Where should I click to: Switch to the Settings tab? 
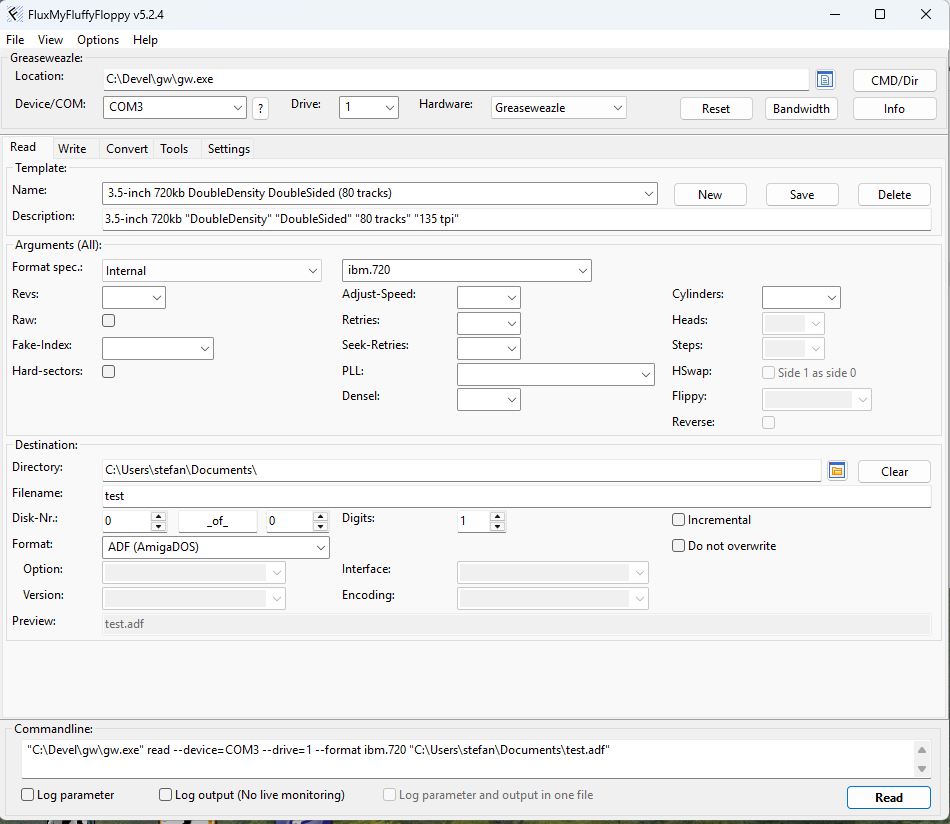(228, 149)
